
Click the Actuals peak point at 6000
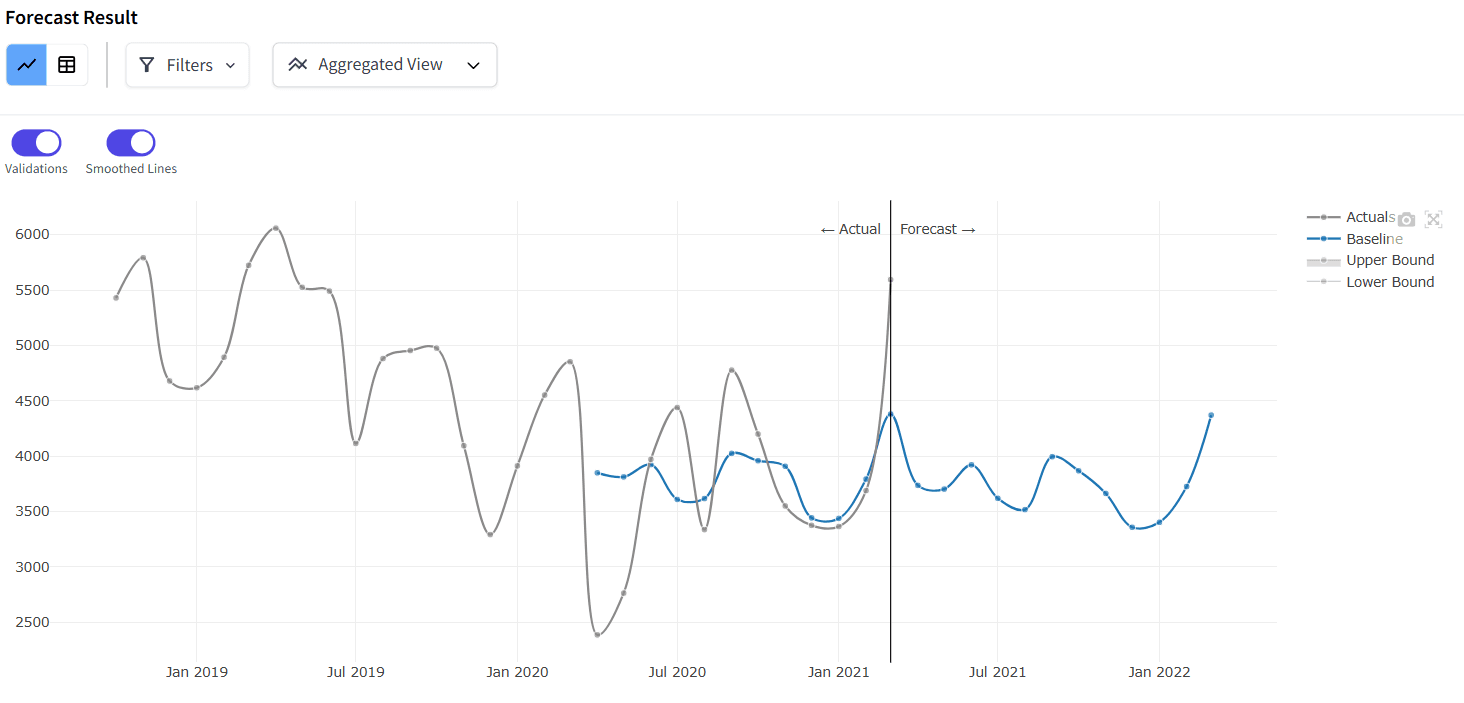click(x=276, y=228)
